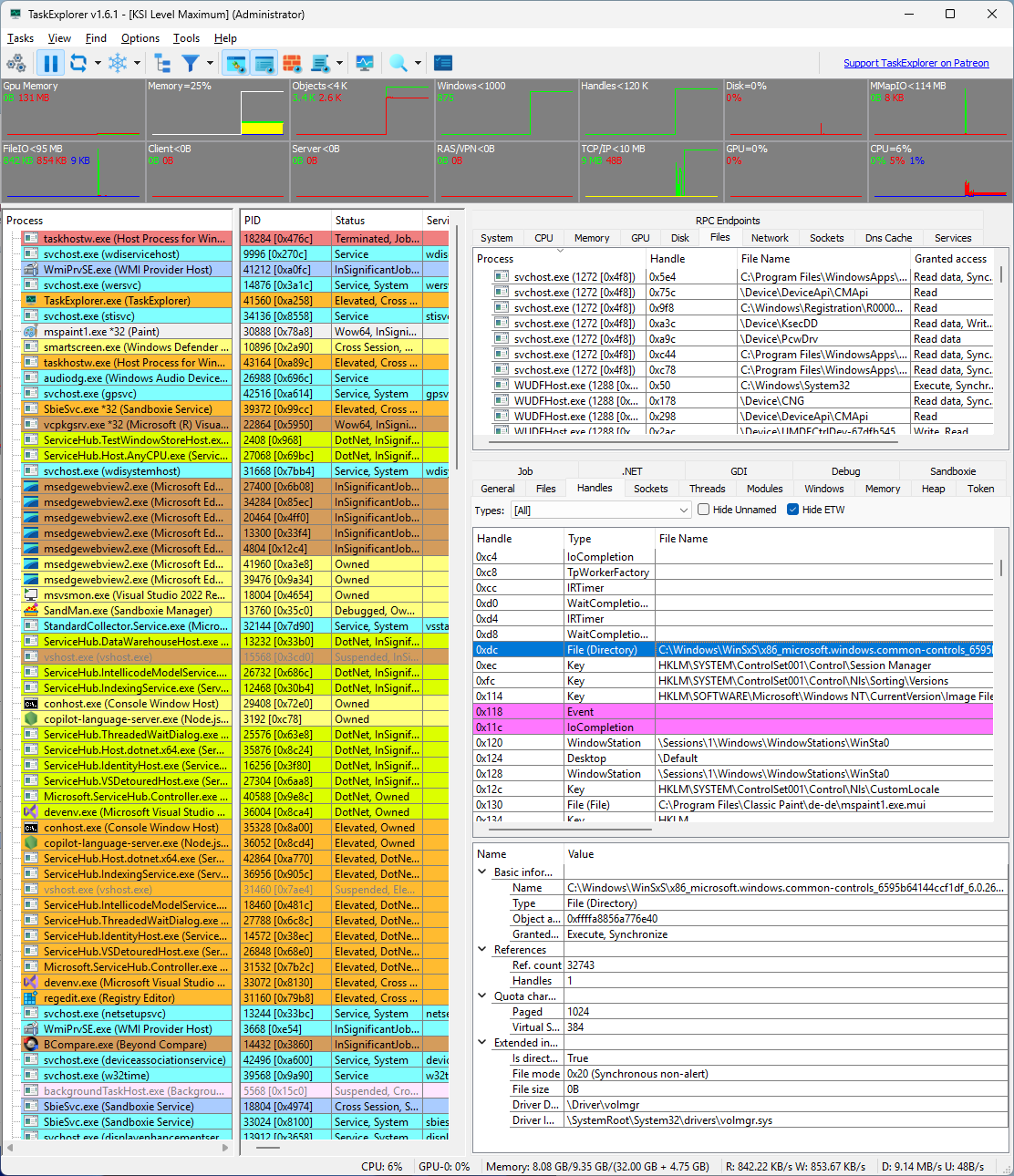Viewport: 1014px width, 1176px height.
Task: Pause the process list refresh
Action: [51, 63]
